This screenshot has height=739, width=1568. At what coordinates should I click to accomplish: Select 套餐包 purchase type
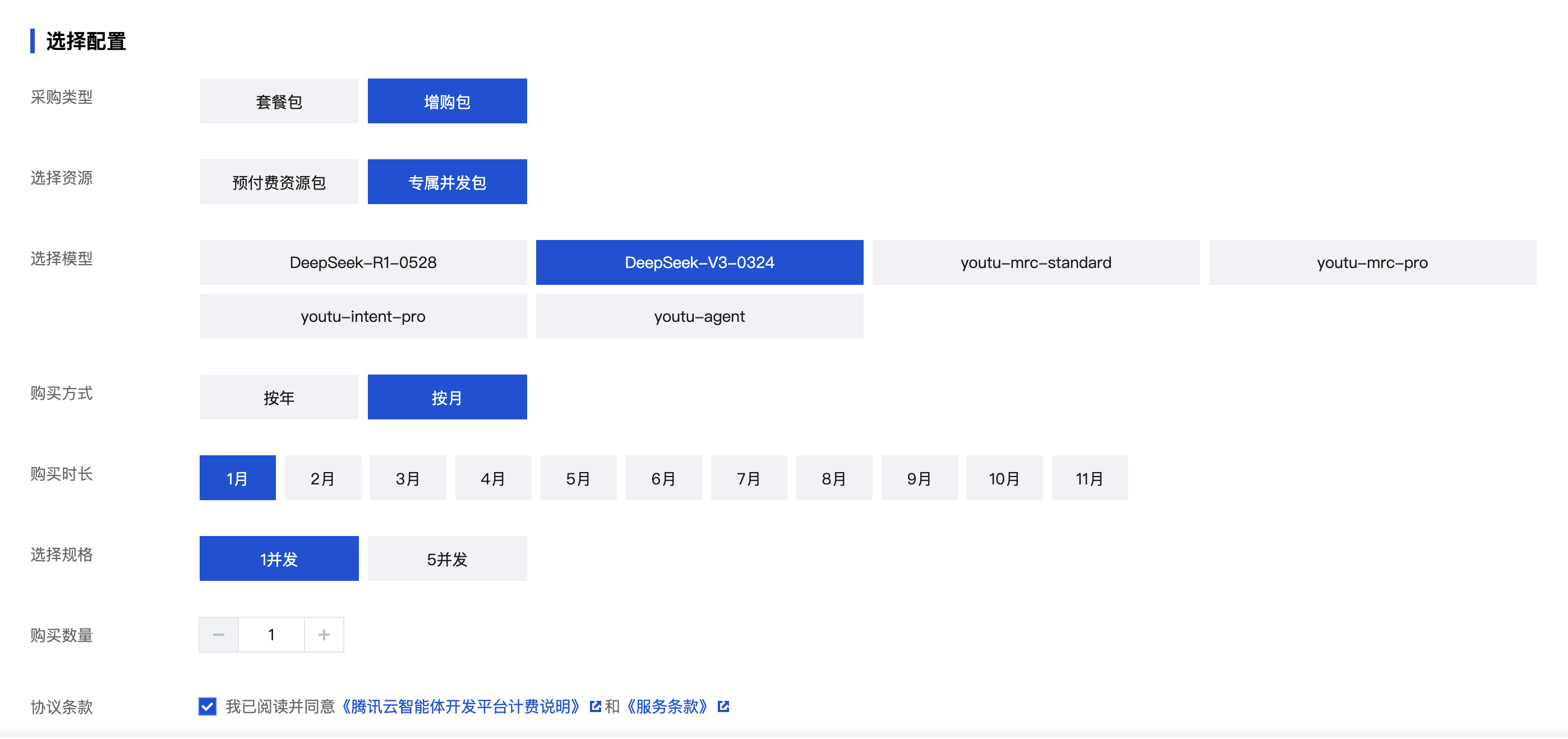(279, 101)
